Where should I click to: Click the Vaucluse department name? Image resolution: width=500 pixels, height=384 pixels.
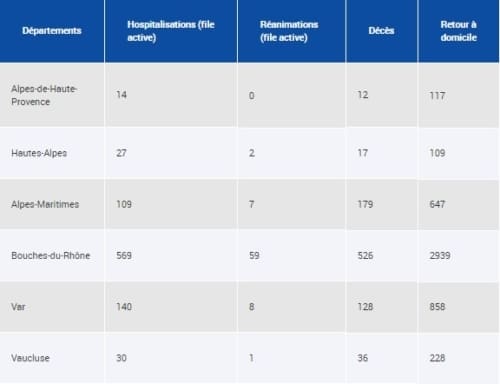tap(30, 358)
